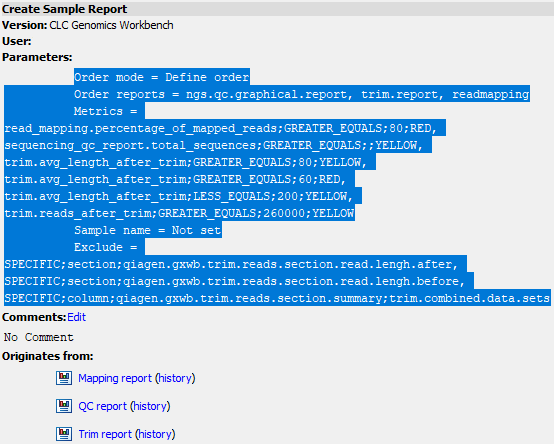
Task: Click the trim.combined.data.sets exclude line
Action: [277, 298]
